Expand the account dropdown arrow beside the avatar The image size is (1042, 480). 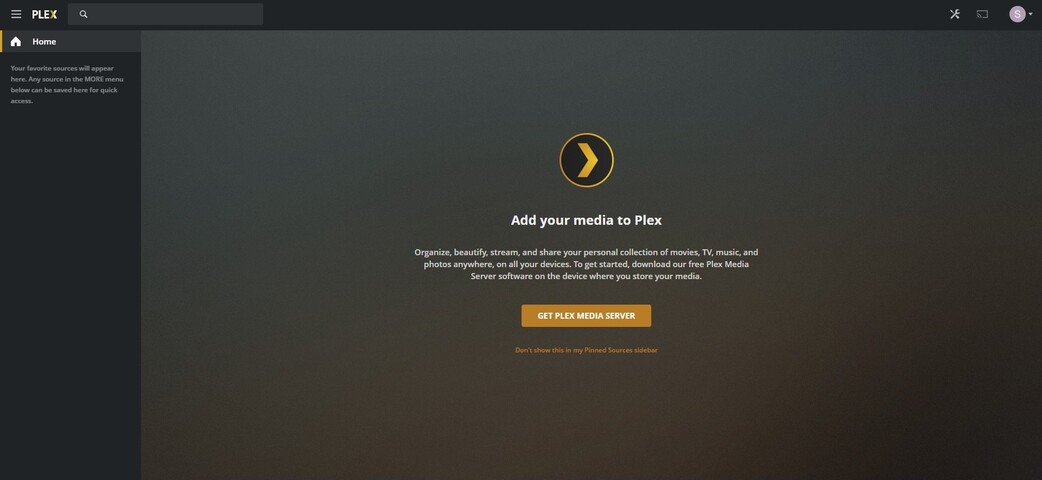(1031, 14)
